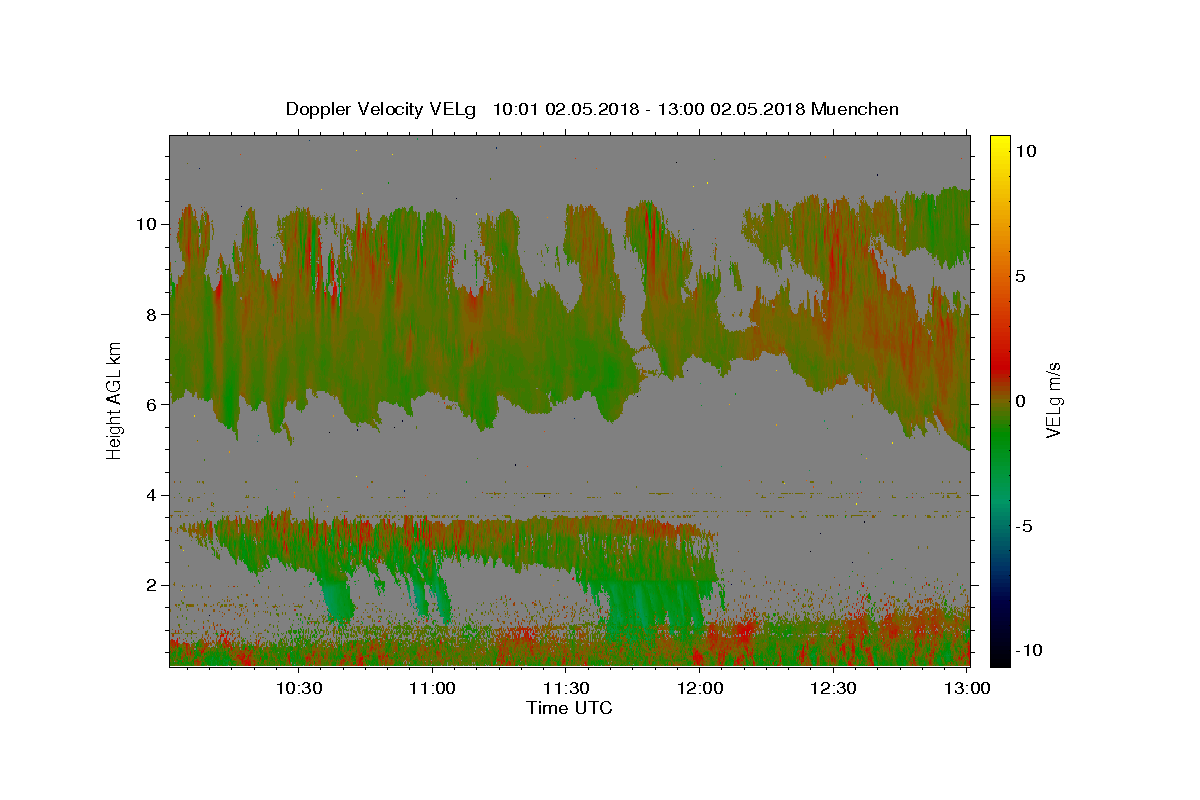1200x800 pixels.
Task: Click the 13:00 time tick label
Action: pos(966,688)
